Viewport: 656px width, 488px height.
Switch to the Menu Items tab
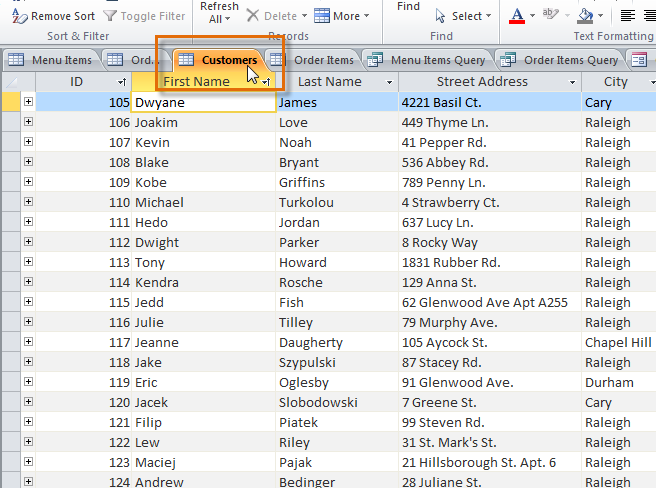[51, 60]
